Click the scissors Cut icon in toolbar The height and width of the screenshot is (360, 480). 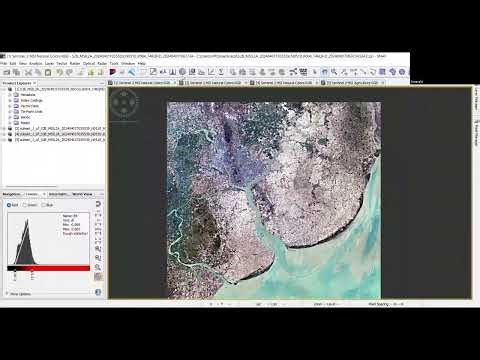tap(28, 72)
